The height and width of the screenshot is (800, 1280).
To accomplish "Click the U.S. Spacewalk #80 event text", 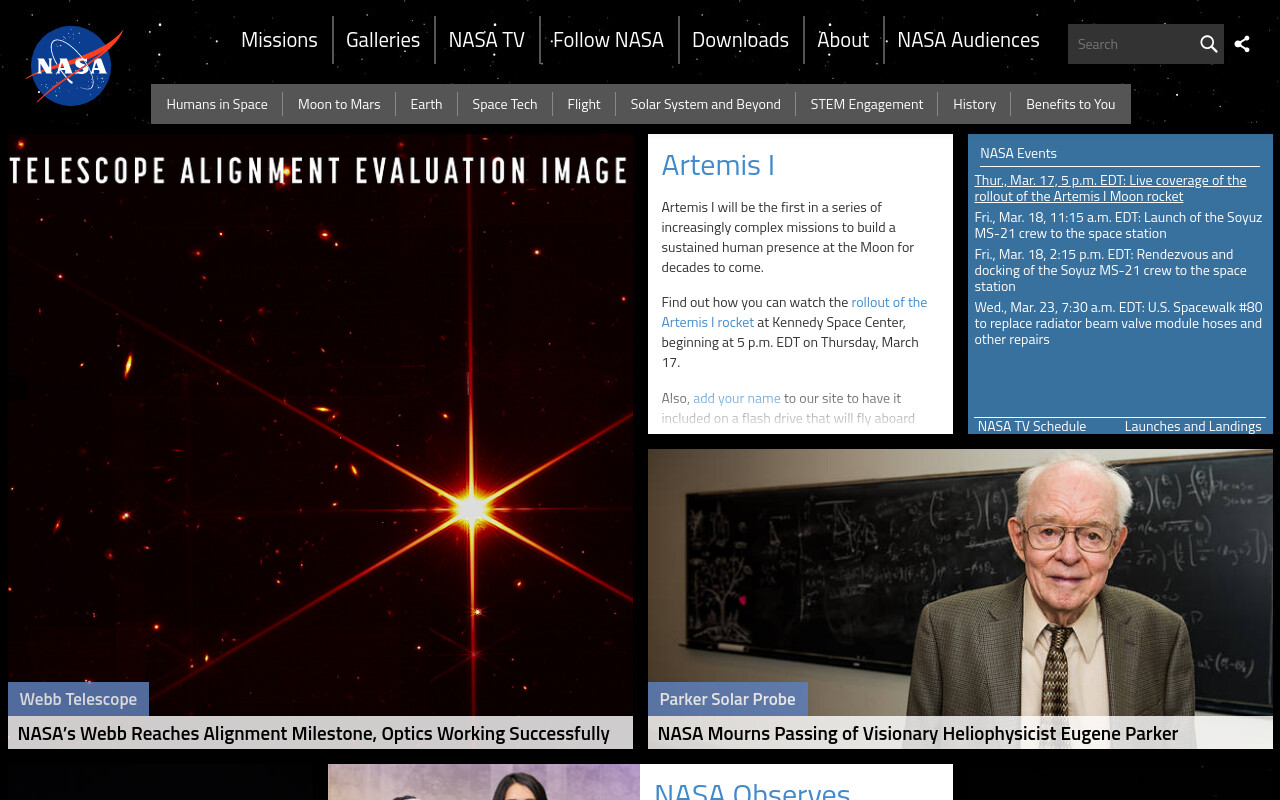I will (x=1118, y=323).
